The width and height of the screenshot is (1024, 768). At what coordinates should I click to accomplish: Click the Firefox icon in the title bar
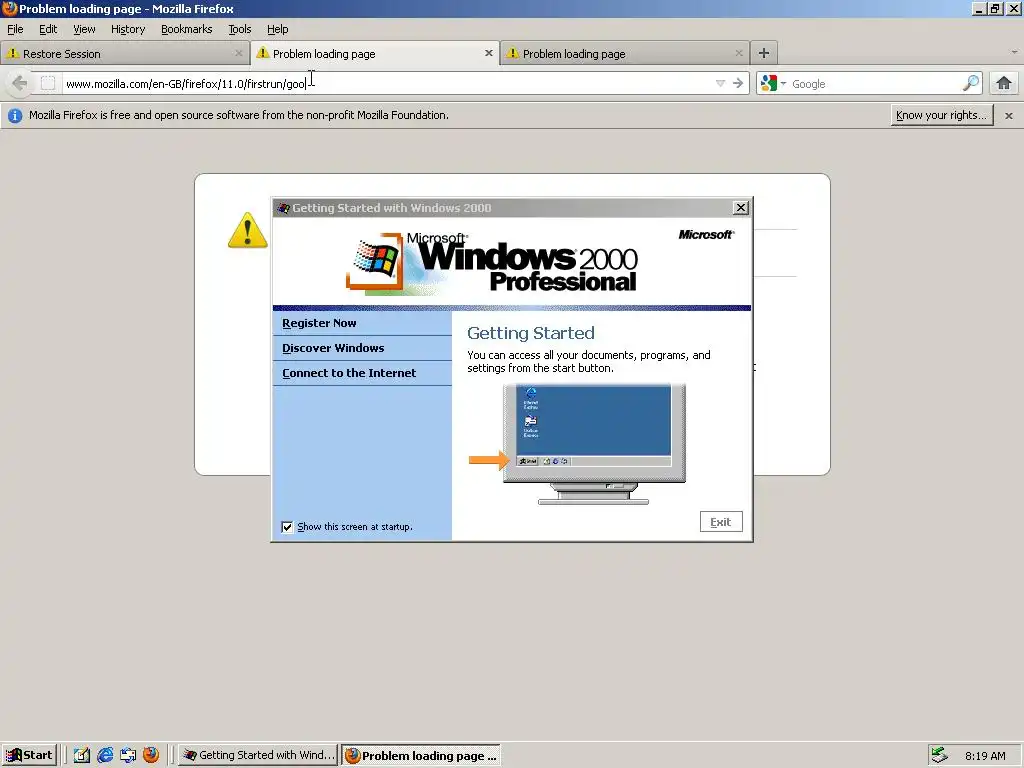(x=9, y=8)
